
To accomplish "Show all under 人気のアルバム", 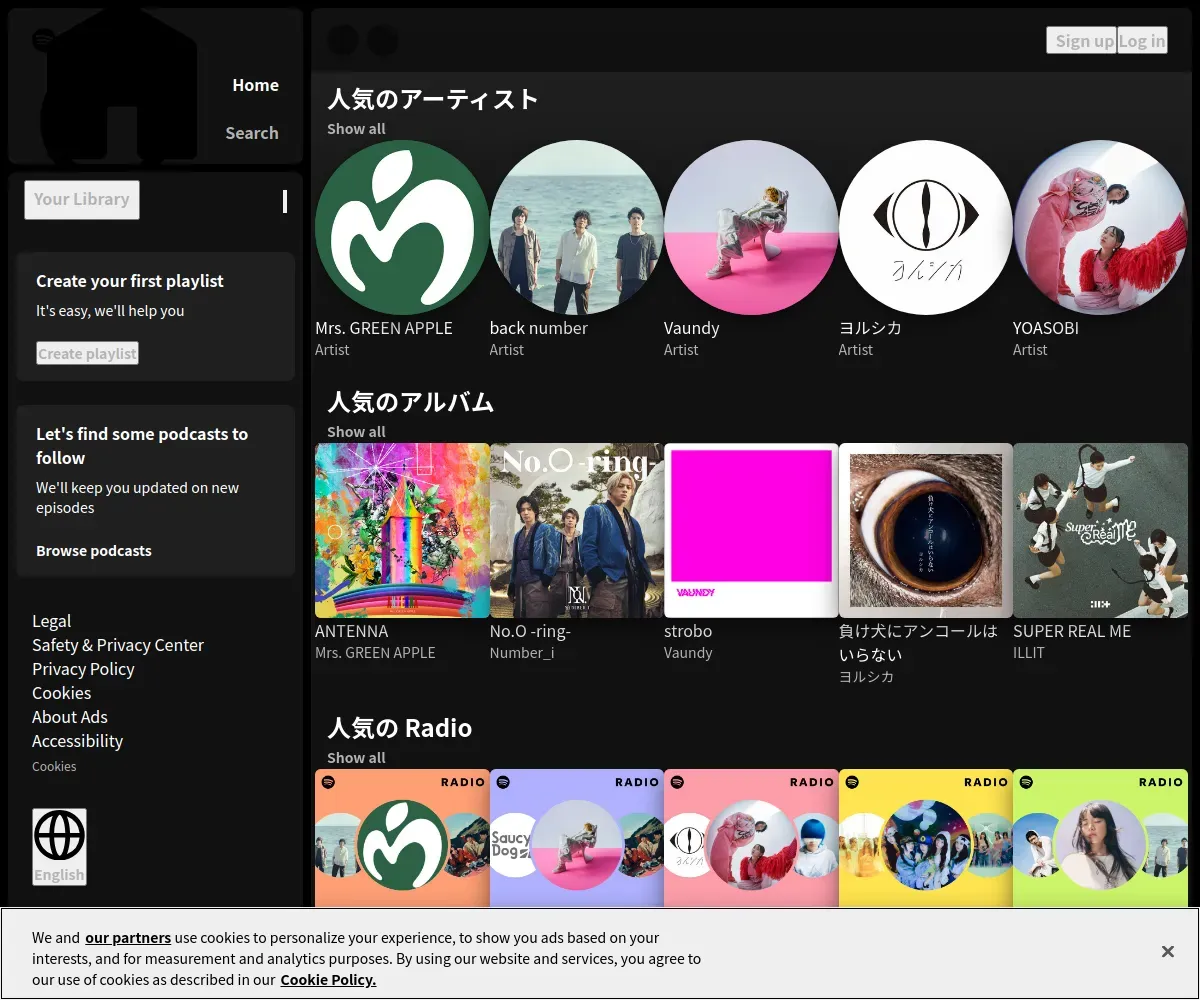I will [356, 432].
